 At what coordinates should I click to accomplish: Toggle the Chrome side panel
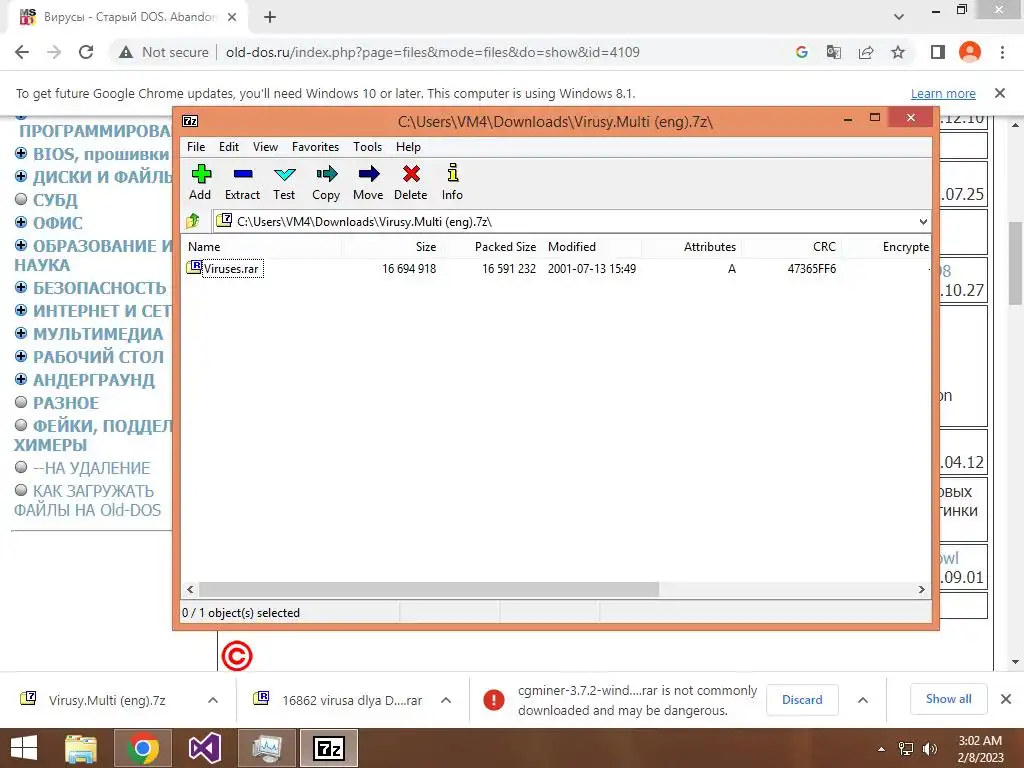tap(938, 52)
